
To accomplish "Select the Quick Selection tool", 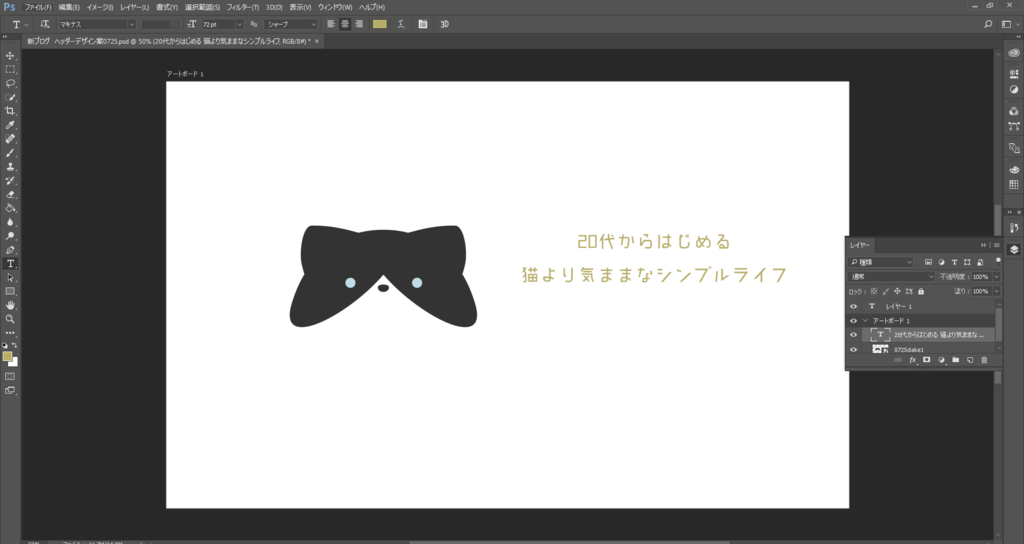I will 10,97.
